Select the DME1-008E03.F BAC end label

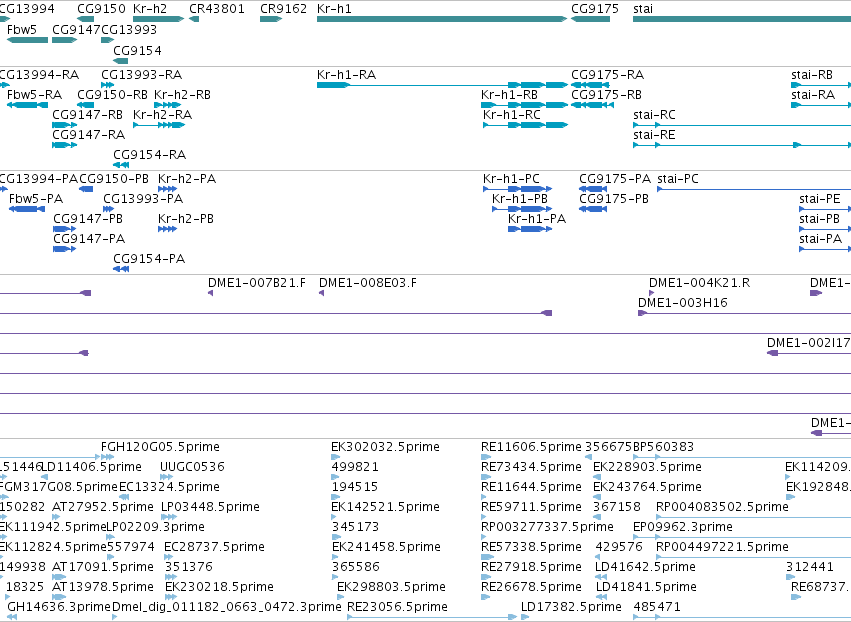click(x=368, y=283)
